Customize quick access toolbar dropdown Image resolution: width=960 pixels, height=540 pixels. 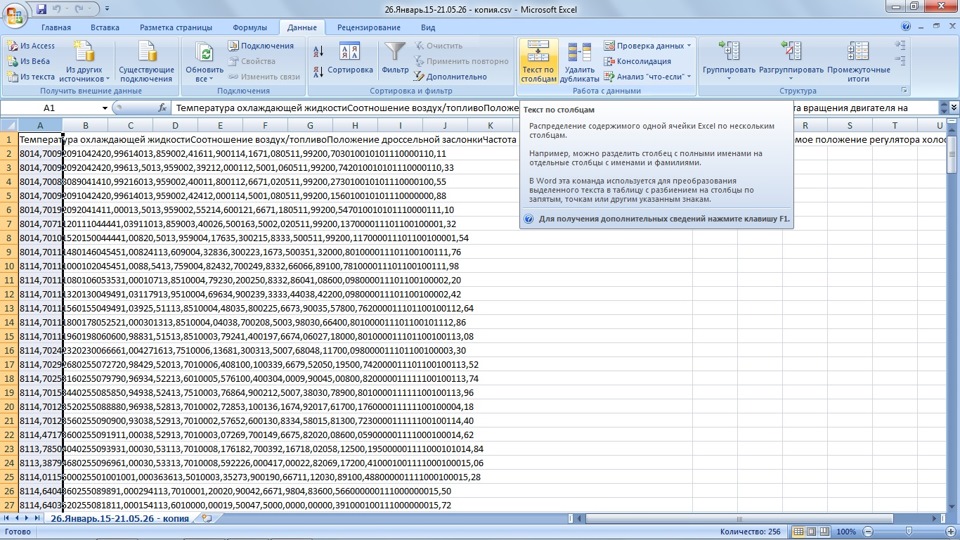click(x=107, y=9)
